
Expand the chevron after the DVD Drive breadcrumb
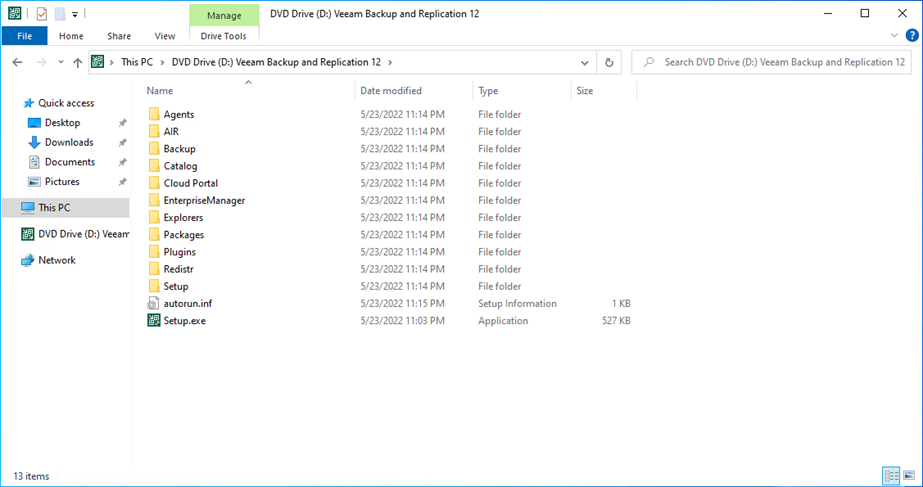[x=390, y=62]
